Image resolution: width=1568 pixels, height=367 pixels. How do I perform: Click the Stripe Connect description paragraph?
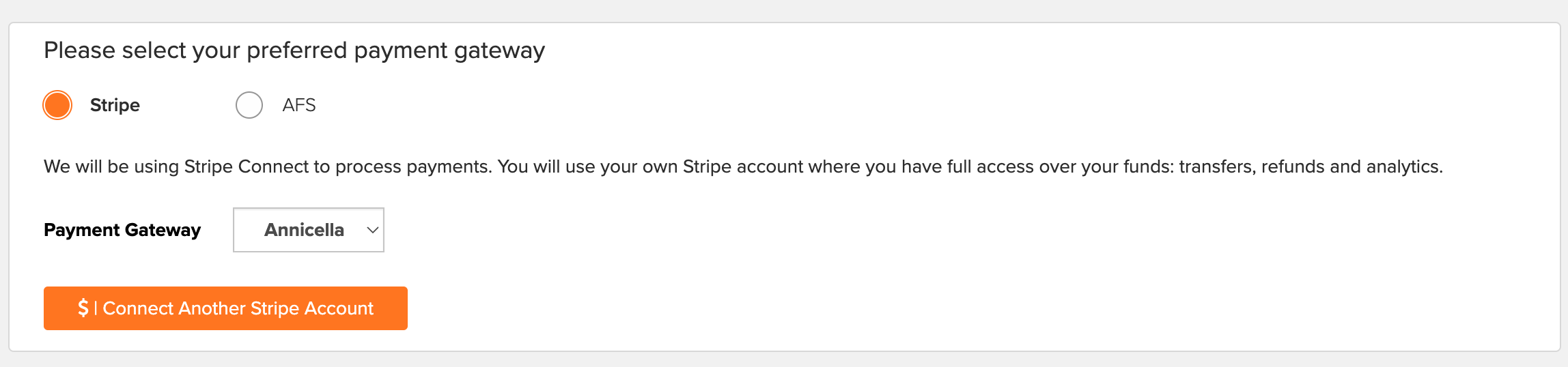click(x=743, y=166)
